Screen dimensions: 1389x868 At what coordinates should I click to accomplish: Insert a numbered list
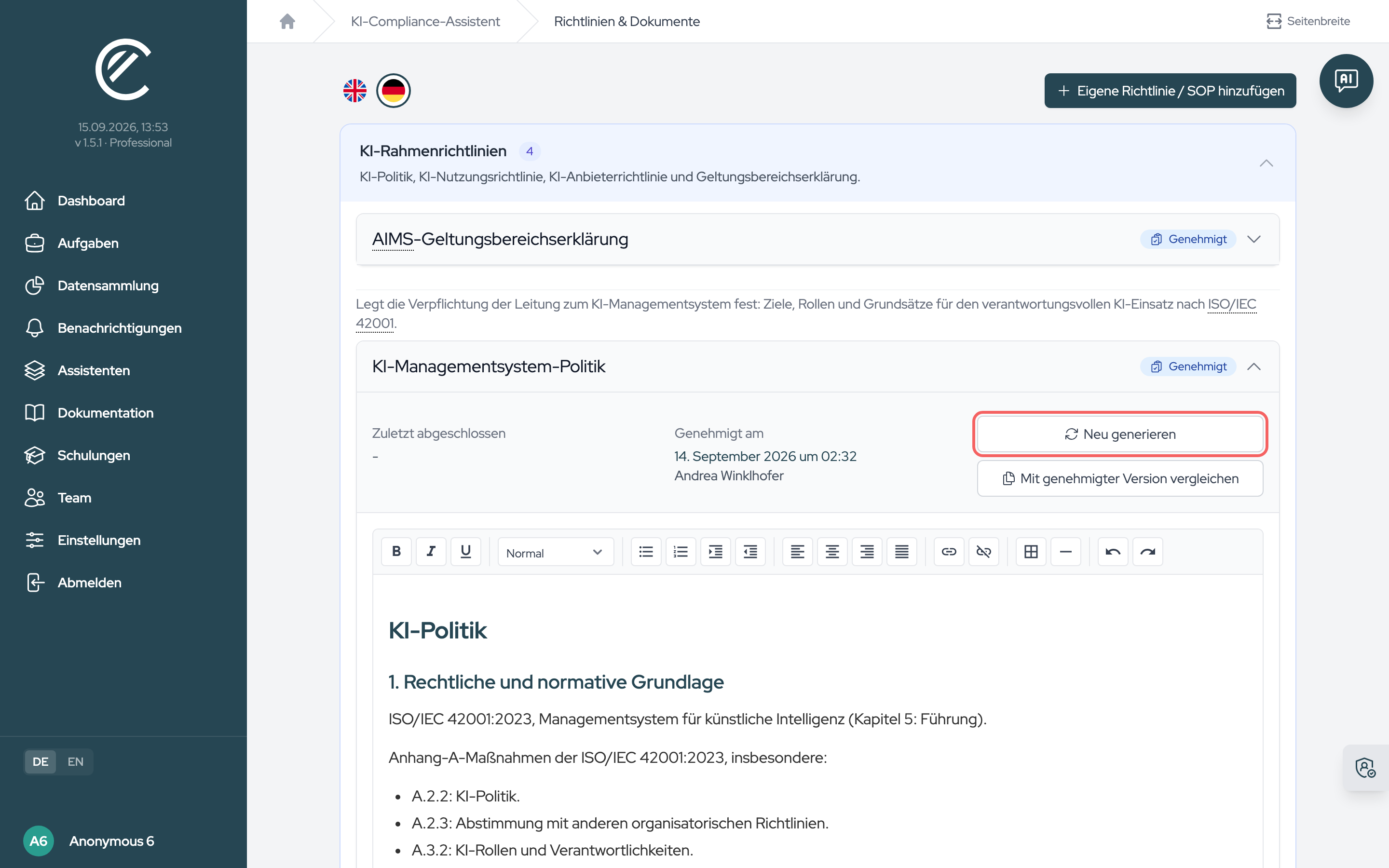[x=681, y=552]
